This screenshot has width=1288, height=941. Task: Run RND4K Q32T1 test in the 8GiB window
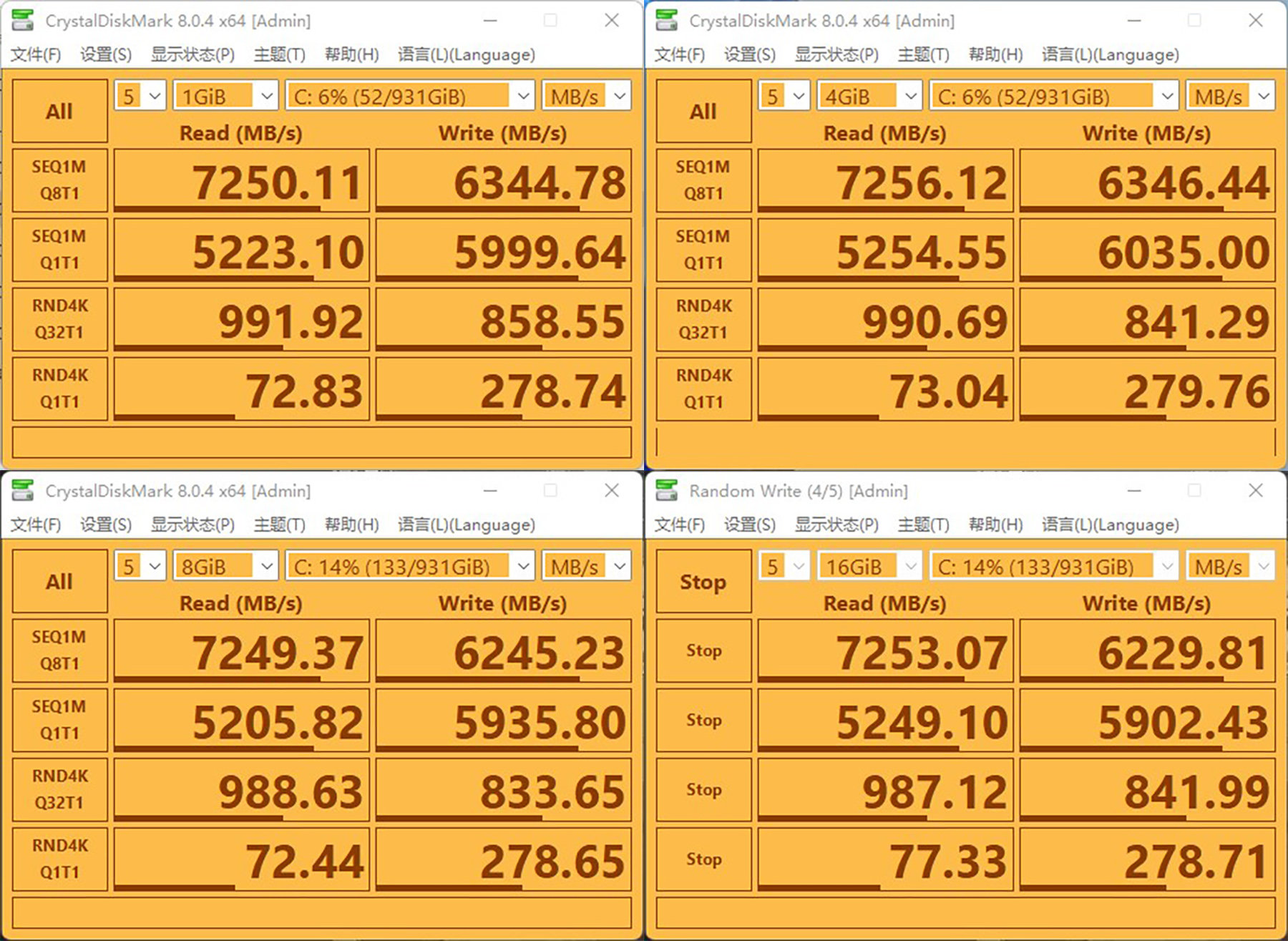pyautogui.click(x=59, y=789)
